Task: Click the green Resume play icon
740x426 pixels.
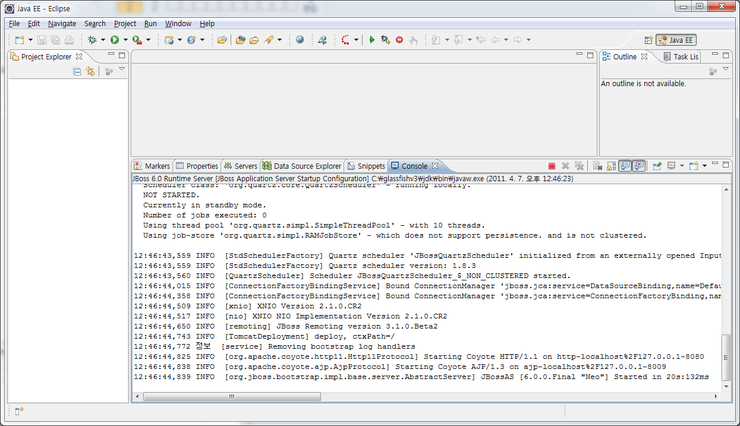Action: (372, 40)
